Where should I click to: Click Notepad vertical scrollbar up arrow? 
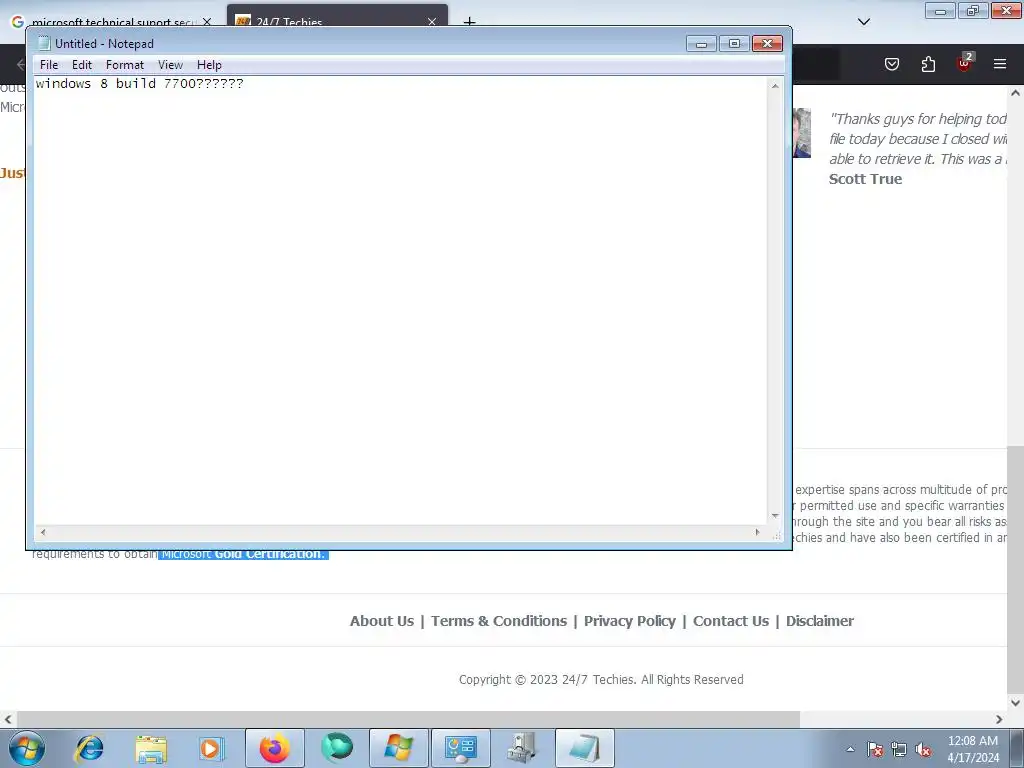[775, 86]
